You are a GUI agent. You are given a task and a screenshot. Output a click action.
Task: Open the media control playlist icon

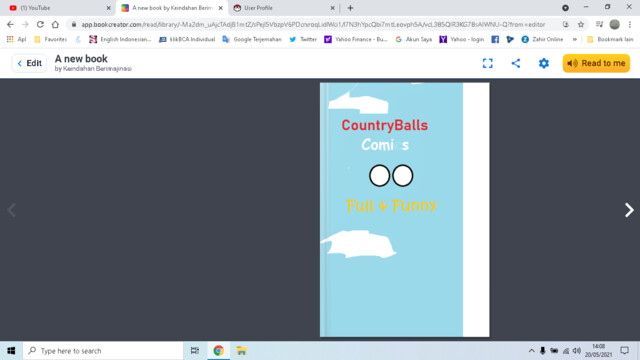pyautogui.click(x=599, y=24)
